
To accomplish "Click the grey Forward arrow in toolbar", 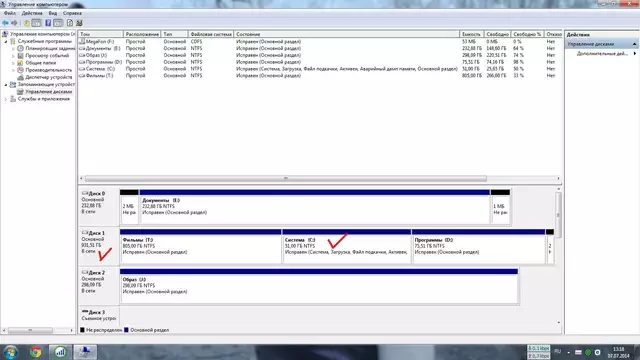I will [14, 23].
